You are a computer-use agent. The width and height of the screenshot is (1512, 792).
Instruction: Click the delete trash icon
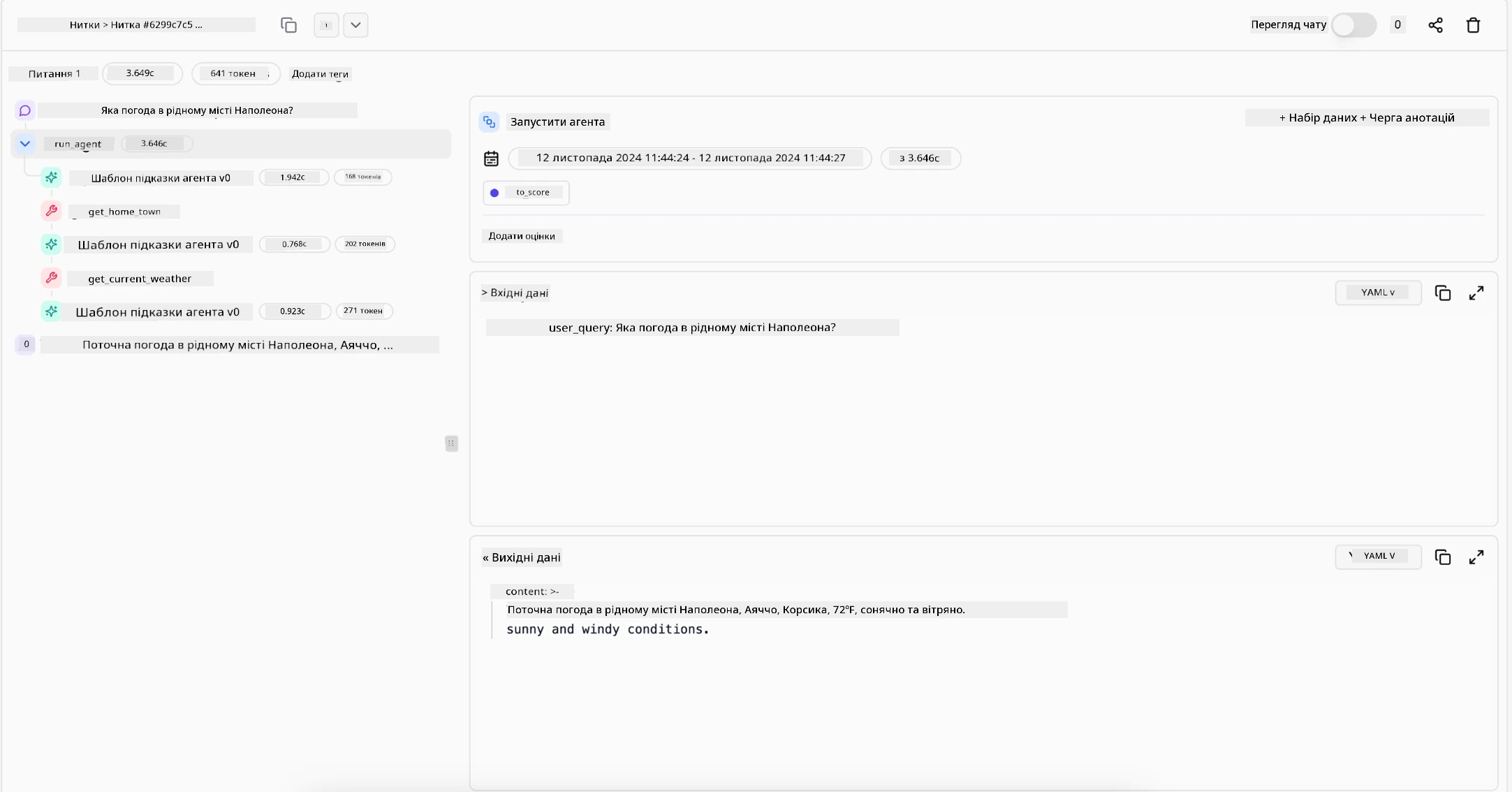[1473, 24]
